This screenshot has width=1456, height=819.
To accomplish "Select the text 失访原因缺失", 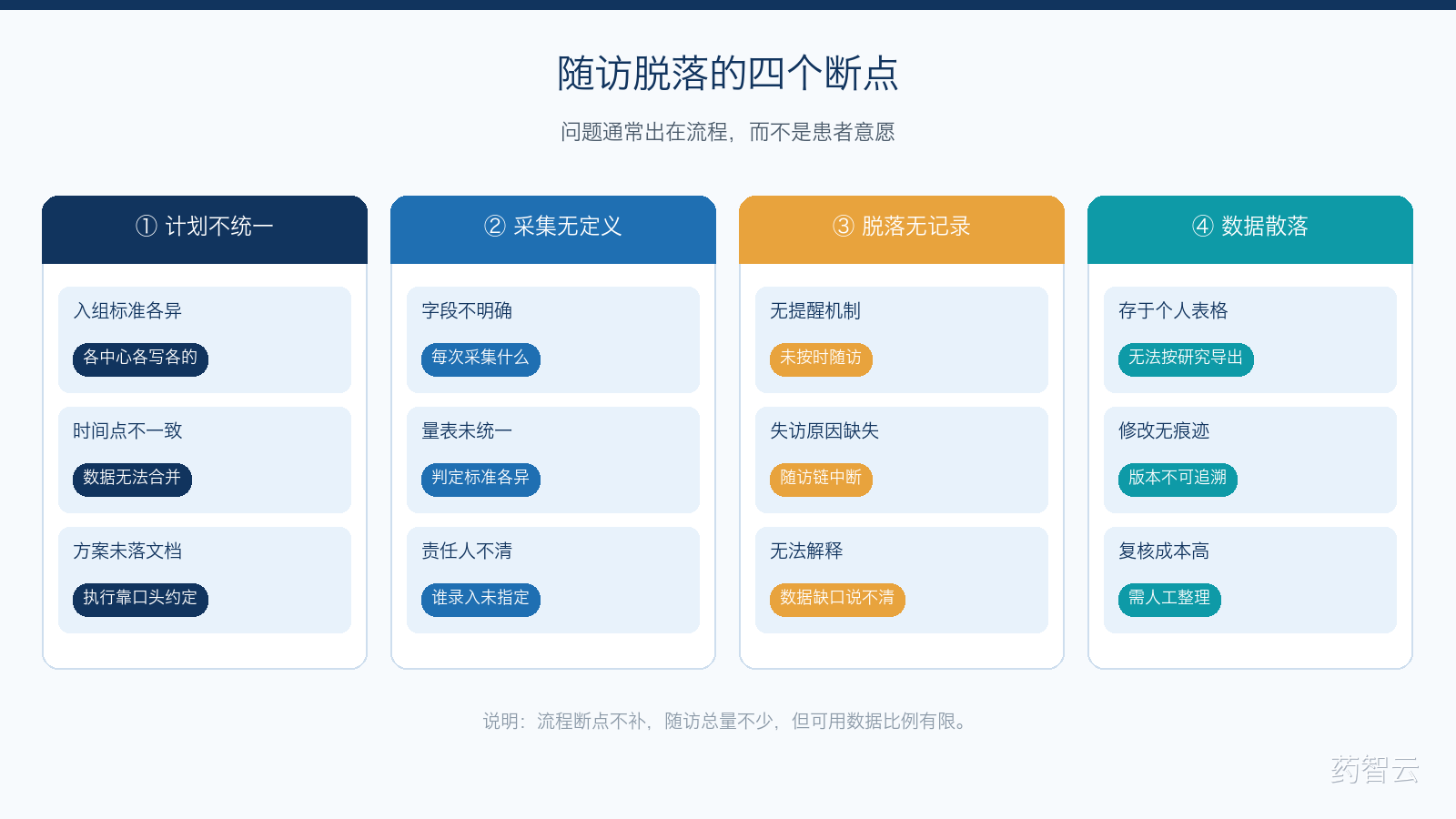I will (x=824, y=430).
